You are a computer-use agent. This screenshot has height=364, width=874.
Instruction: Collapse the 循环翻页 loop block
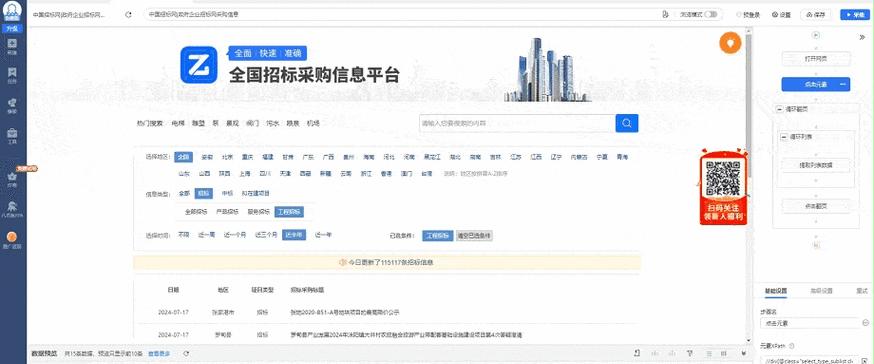(779, 110)
